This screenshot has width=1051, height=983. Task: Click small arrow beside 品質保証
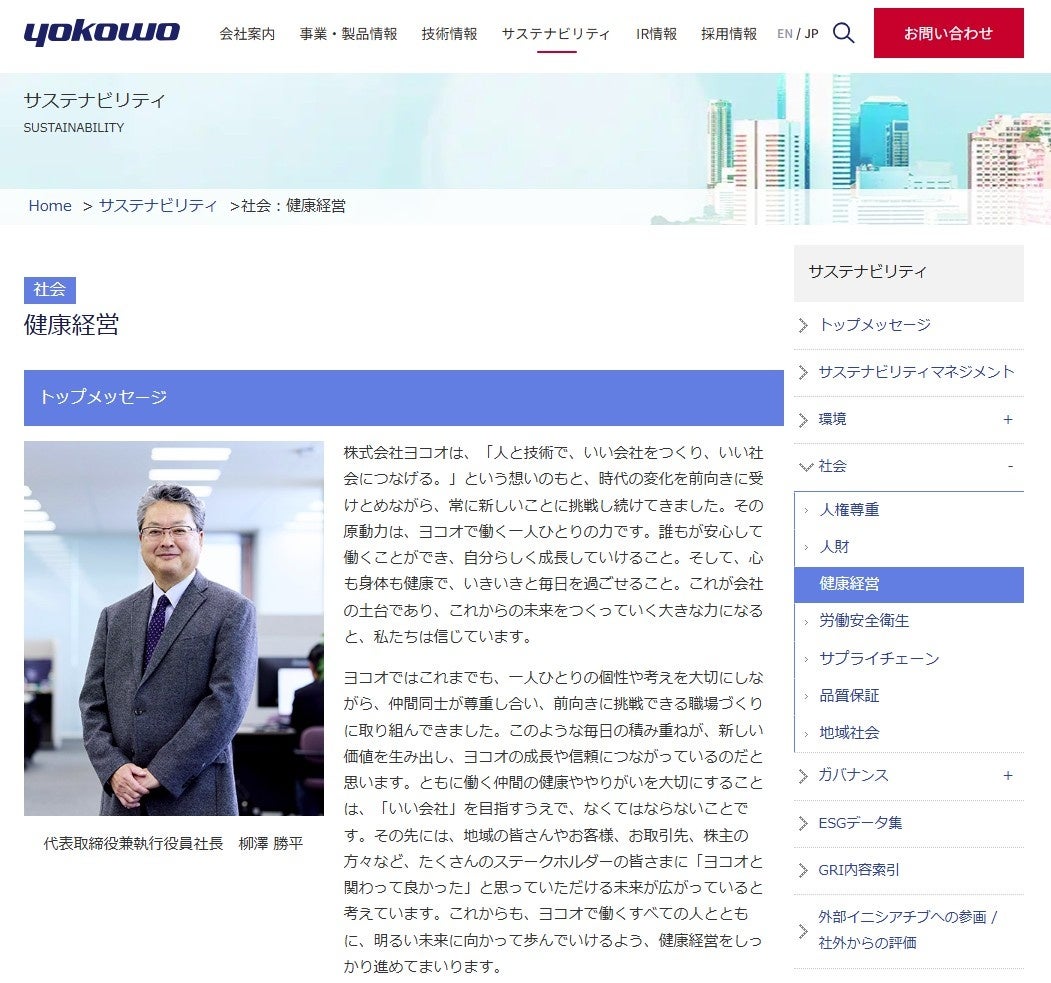tap(806, 696)
